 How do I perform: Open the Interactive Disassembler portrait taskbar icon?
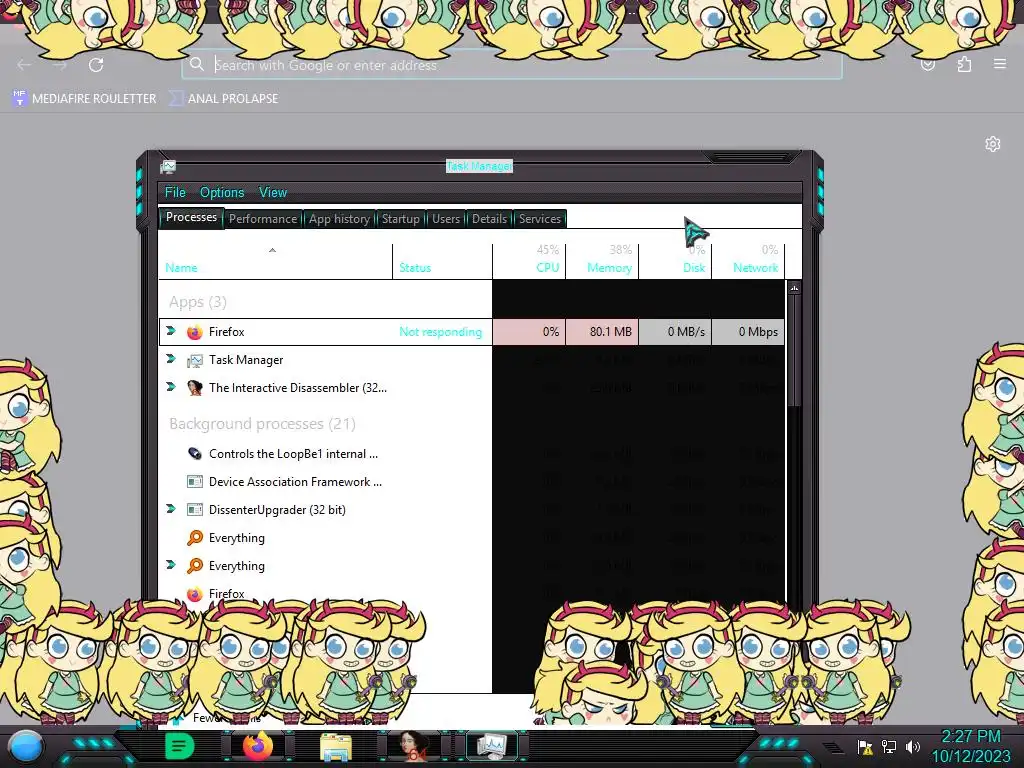(413, 746)
